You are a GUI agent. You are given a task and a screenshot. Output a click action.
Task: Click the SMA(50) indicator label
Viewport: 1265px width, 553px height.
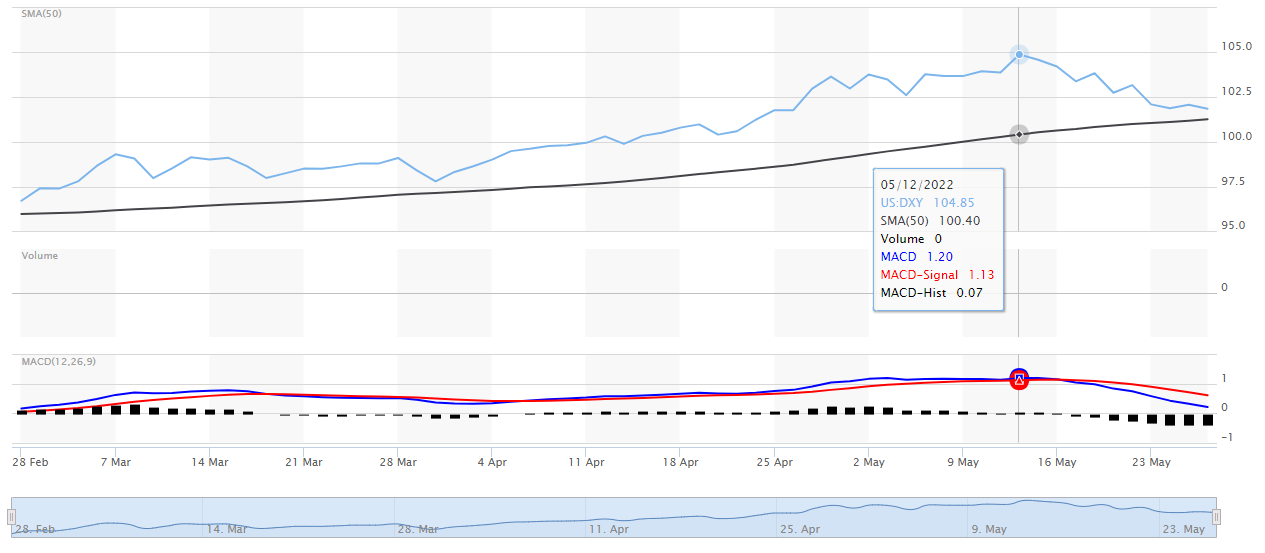pyautogui.click(x=37, y=14)
